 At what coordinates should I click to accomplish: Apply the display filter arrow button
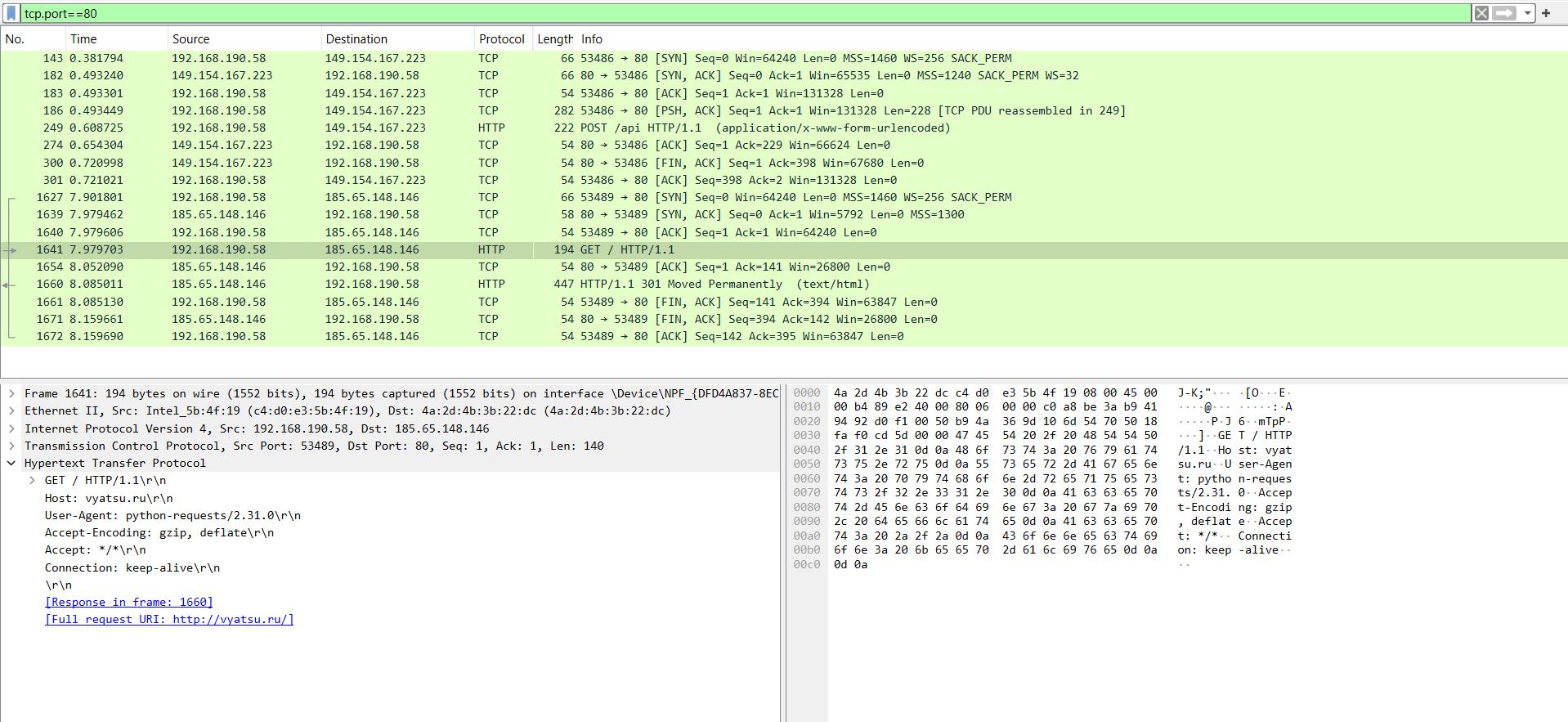[x=1504, y=13]
